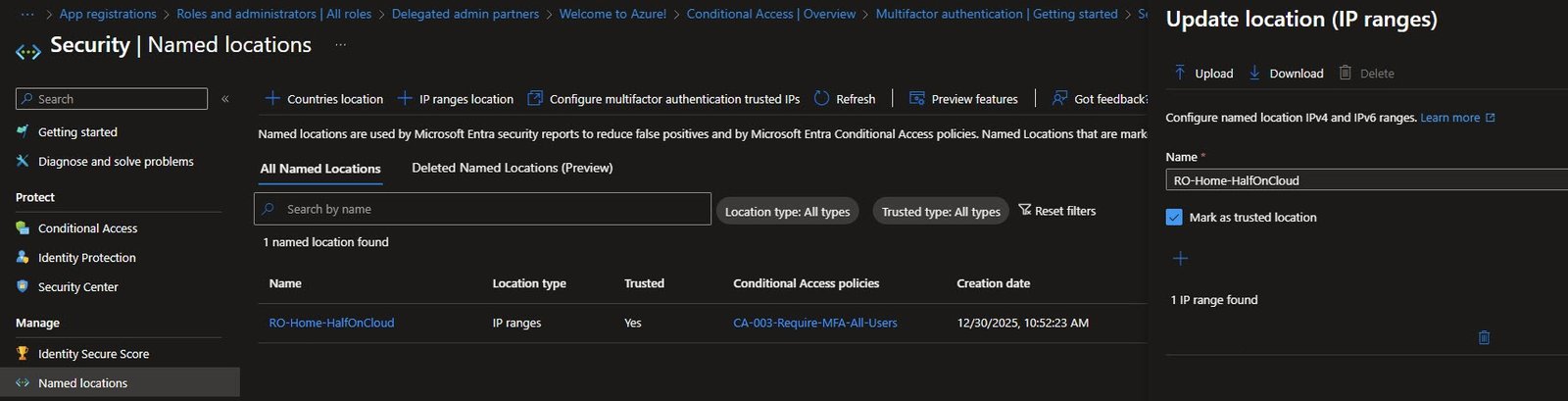Open RO-Home-HalfOnCloud named location link
This screenshot has height=401, width=1568.
pyautogui.click(x=331, y=323)
